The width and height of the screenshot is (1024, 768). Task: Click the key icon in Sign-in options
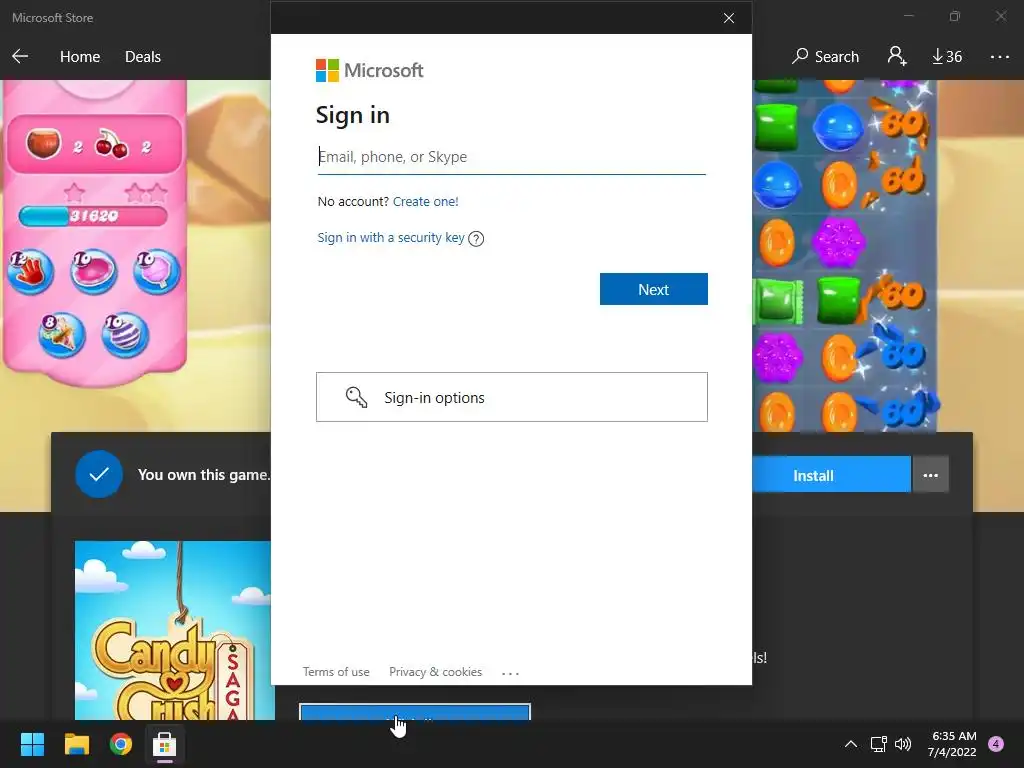pyautogui.click(x=356, y=397)
